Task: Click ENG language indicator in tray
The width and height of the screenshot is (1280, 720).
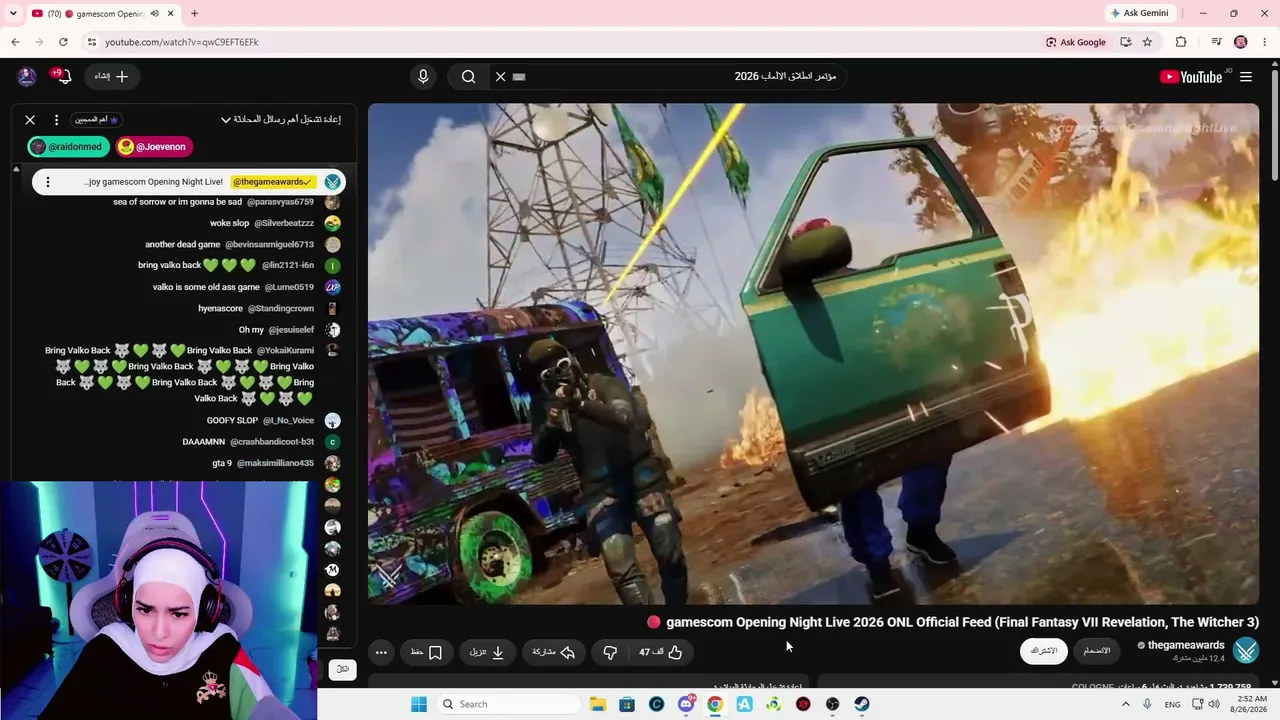Action: (x=1172, y=704)
